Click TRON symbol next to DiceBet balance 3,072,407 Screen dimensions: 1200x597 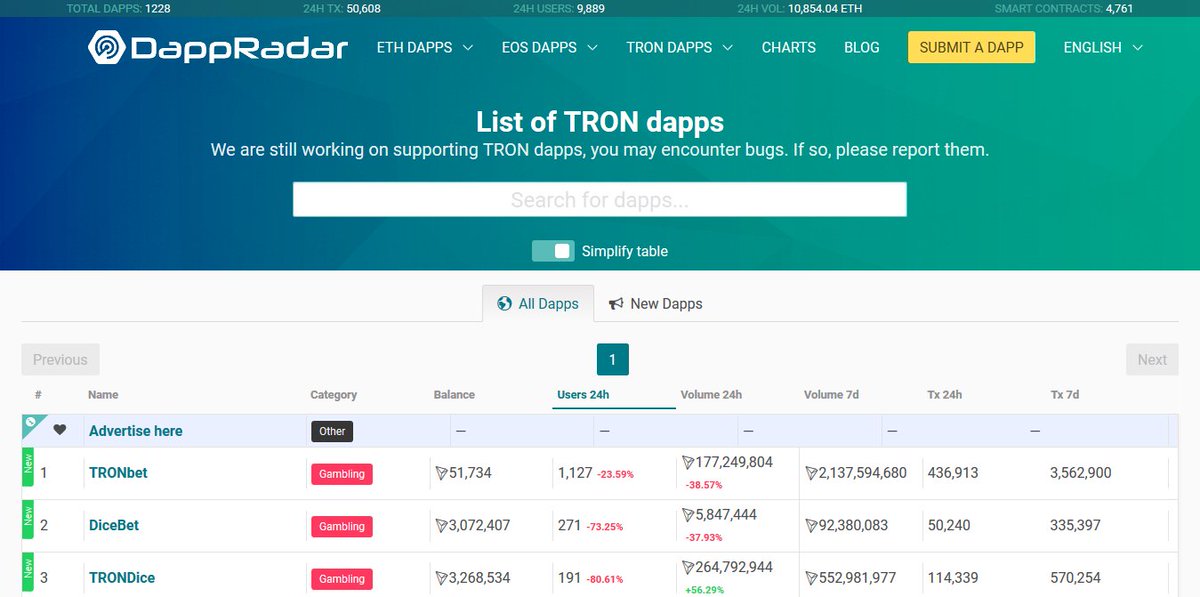(x=441, y=525)
